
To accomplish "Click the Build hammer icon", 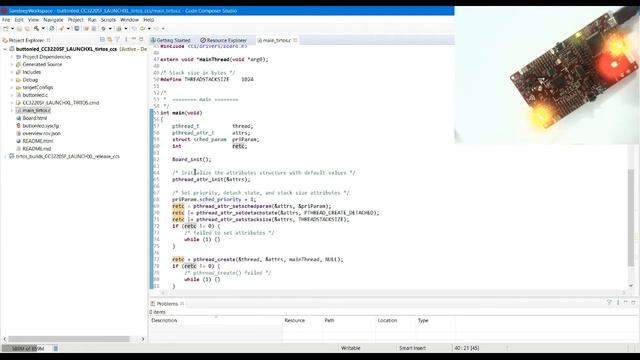I will click(36, 29).
